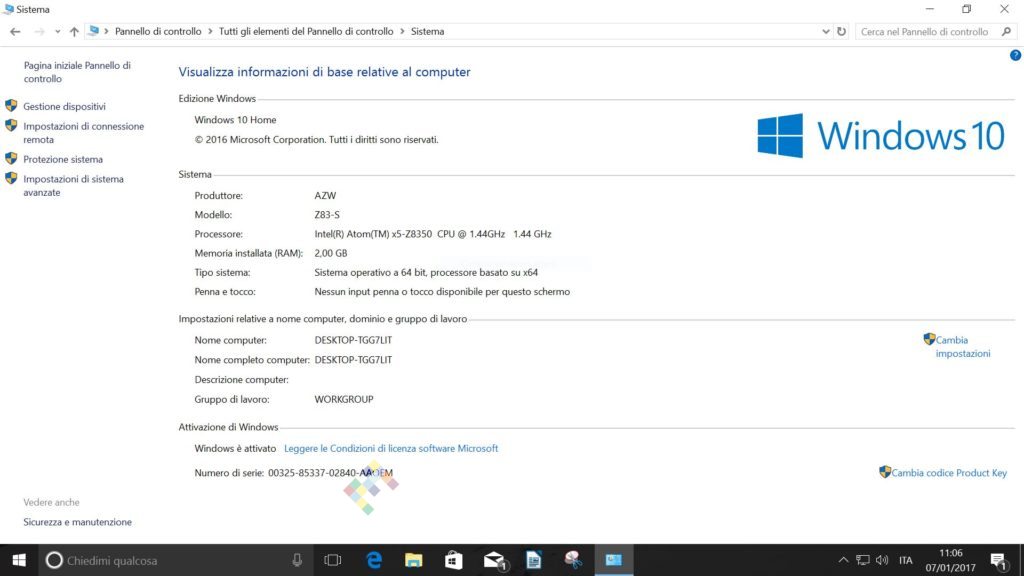1024x576 pixels.
Task: Click shield icon beside Protezione sistema
Action: point(11,159)
